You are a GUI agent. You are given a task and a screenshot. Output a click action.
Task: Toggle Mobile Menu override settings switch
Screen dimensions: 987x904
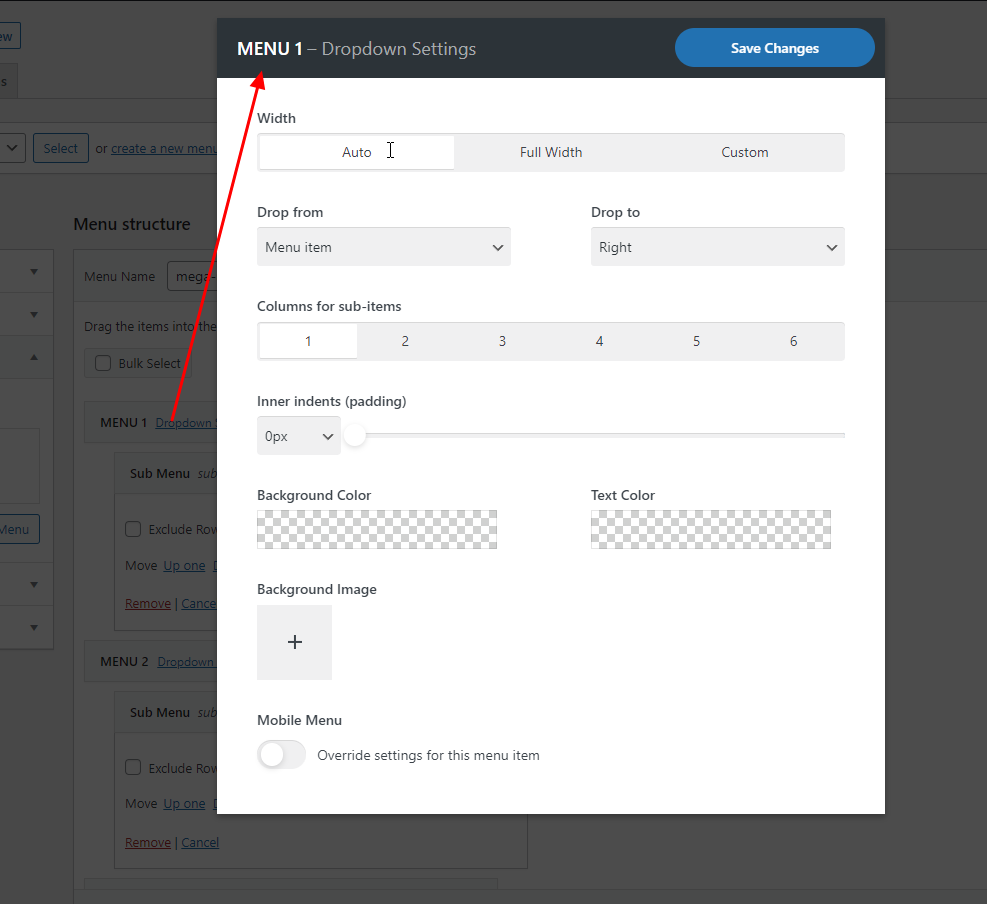click(x=281, y=755)
